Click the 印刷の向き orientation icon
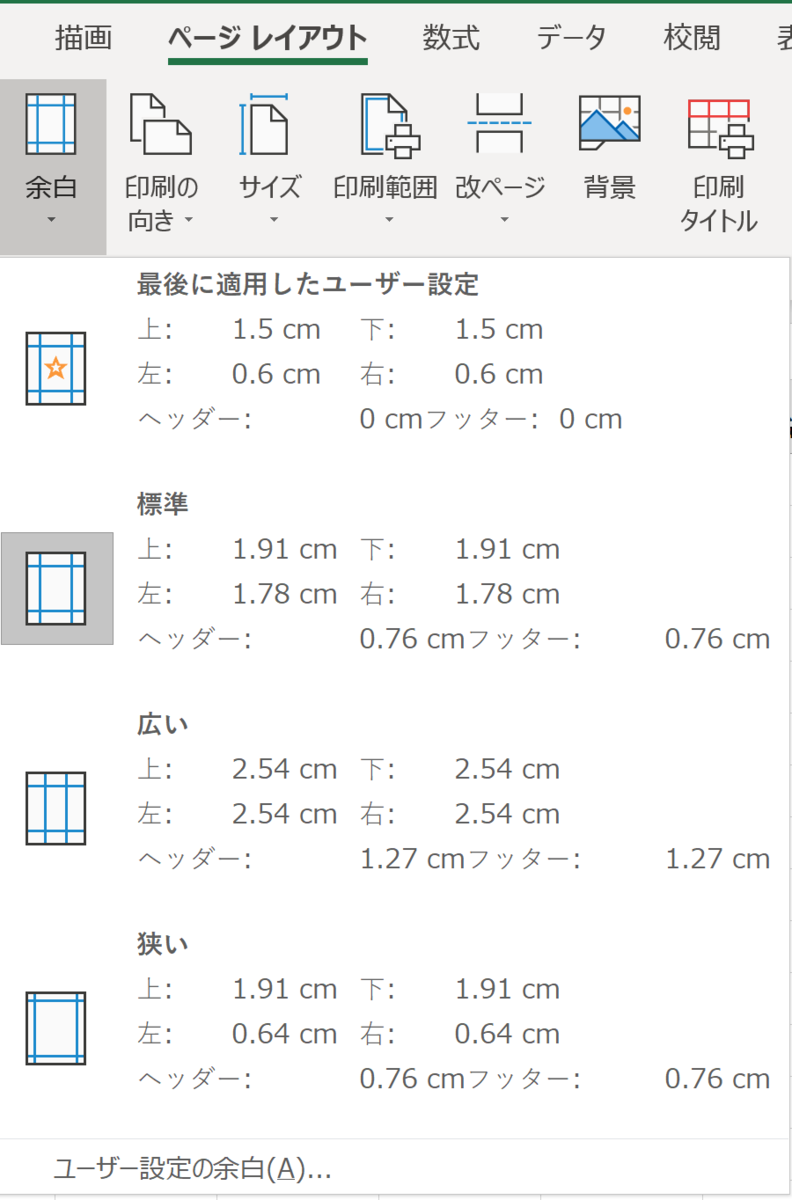The height and width of the screenshot is (1200, 792). (160, 124)
